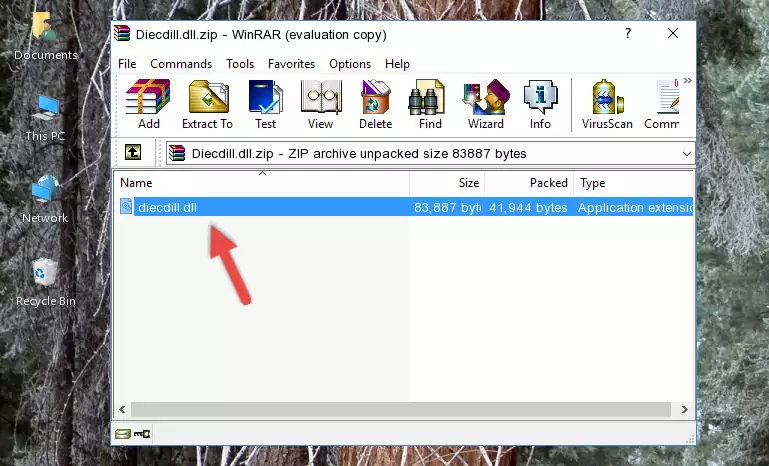Select the diecdill.dll file row
769x466 pixels.
coord(404,207)
